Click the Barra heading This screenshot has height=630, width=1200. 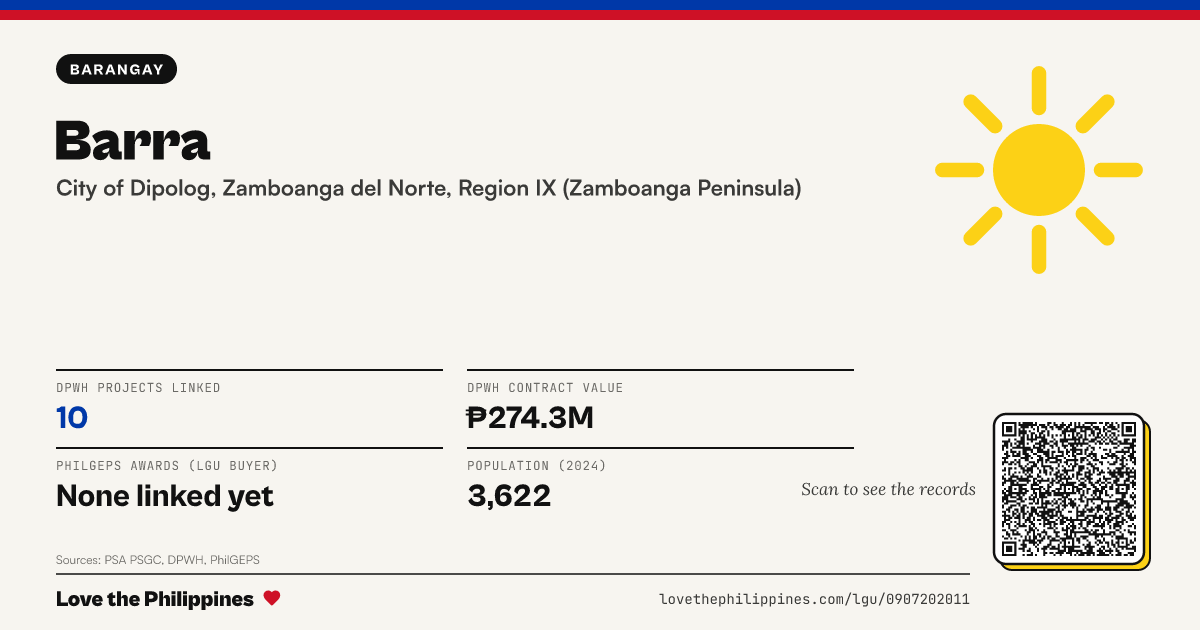coord(133,140)
